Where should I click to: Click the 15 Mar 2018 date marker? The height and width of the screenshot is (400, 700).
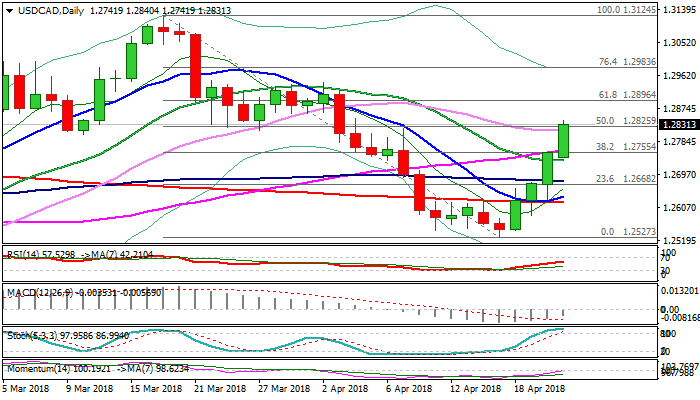tap(158, 388)
